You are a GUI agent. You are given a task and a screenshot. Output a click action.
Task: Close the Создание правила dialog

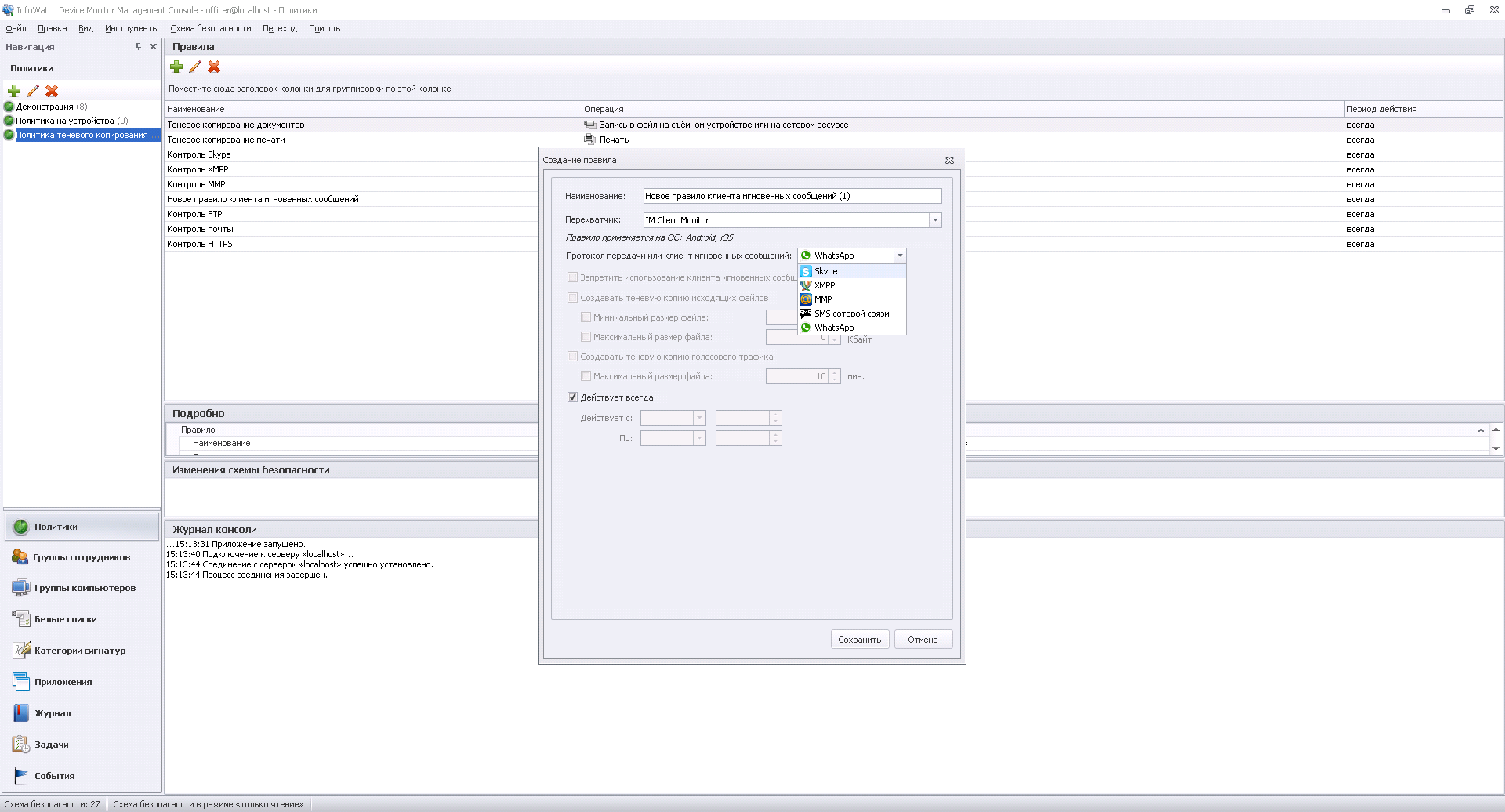coord(949,160)
